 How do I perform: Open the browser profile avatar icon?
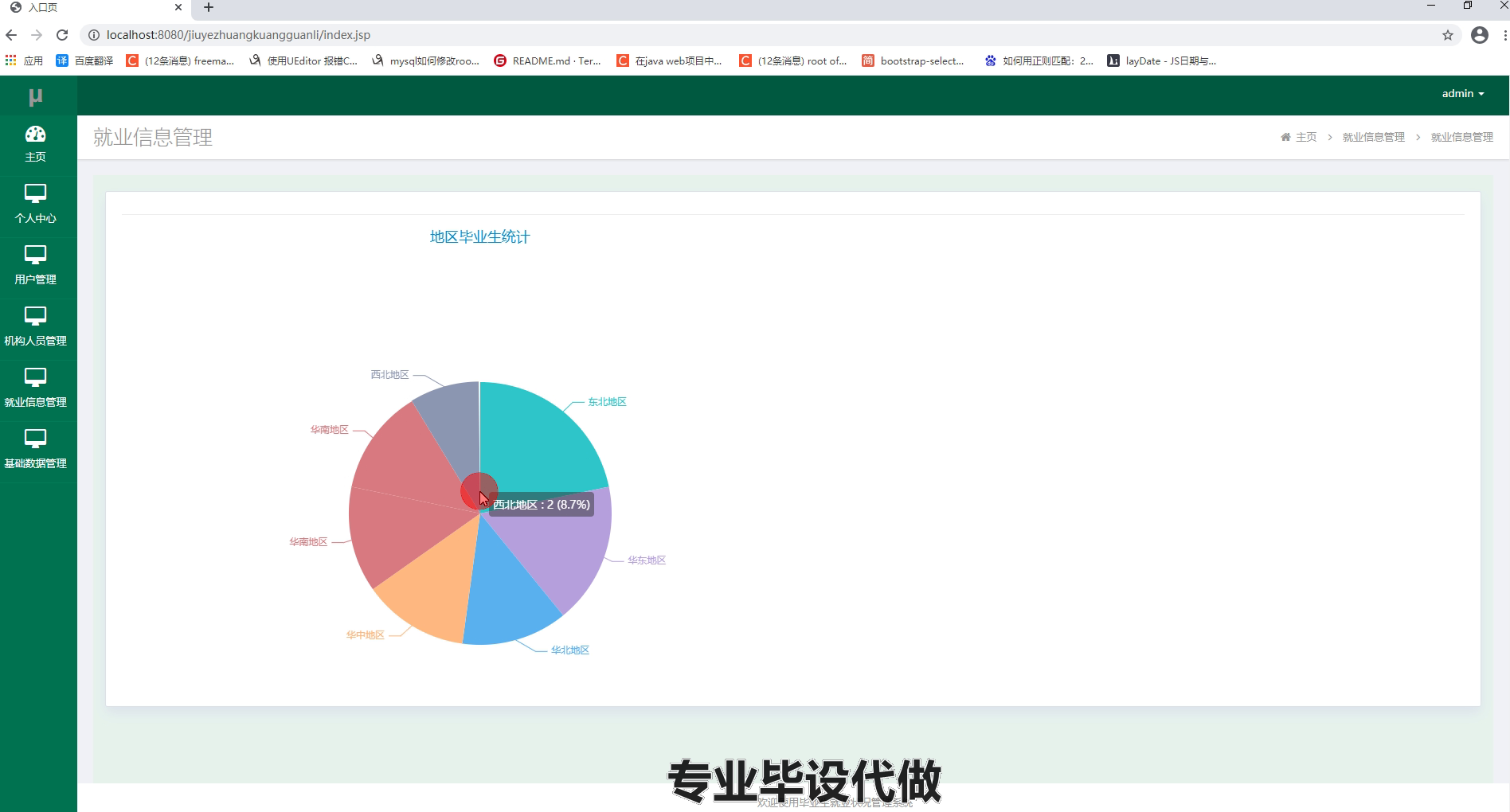pyautogui.click(x=1480, y=35)
